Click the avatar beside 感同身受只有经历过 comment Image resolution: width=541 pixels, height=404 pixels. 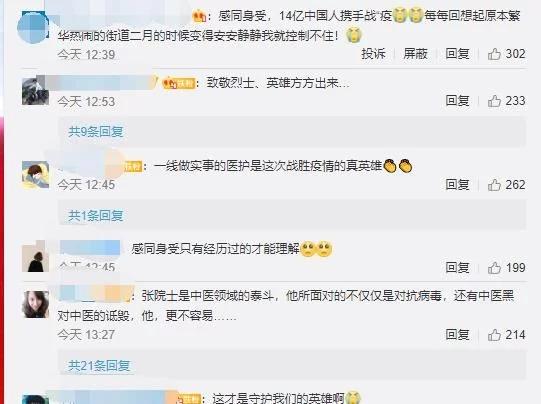coord(35,259)
